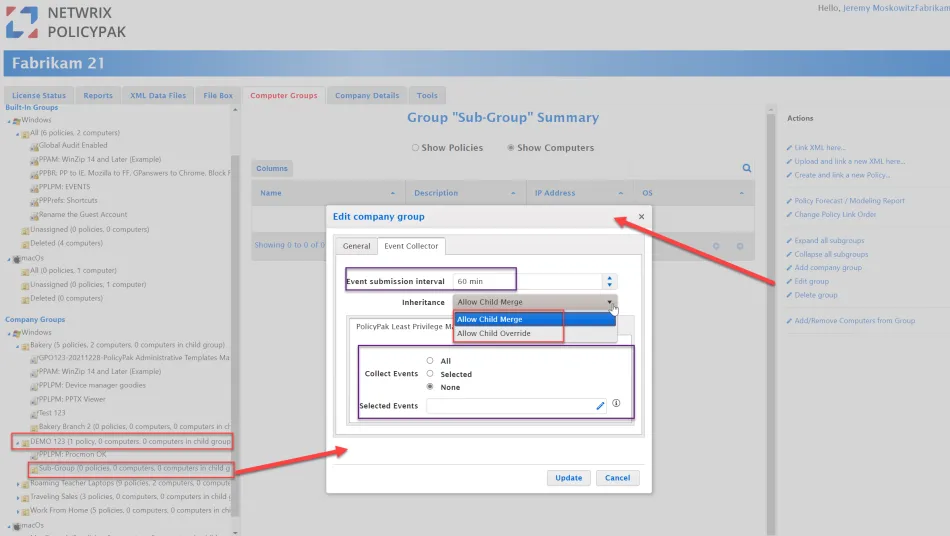Image resolution: width=950 pixels, height=536 pixels.
Task: Select the All radio button for Collect Events
Action: pyautogui.click(x=430, y=361)
